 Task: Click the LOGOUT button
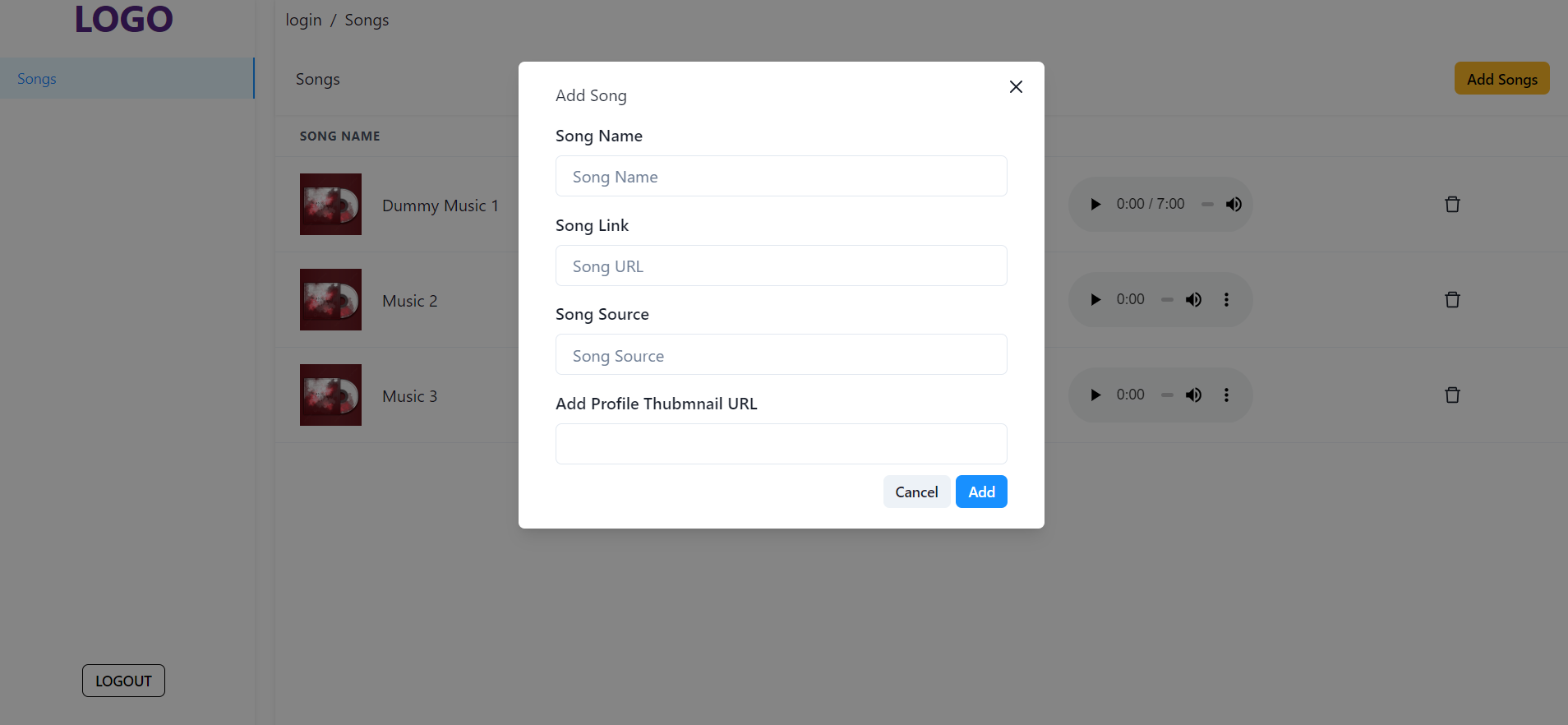[x=122, y=681]
